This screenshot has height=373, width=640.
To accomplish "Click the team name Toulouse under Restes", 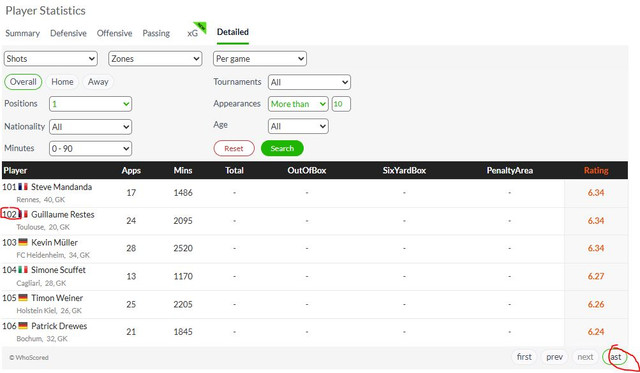I will click(x=30, y=227).
